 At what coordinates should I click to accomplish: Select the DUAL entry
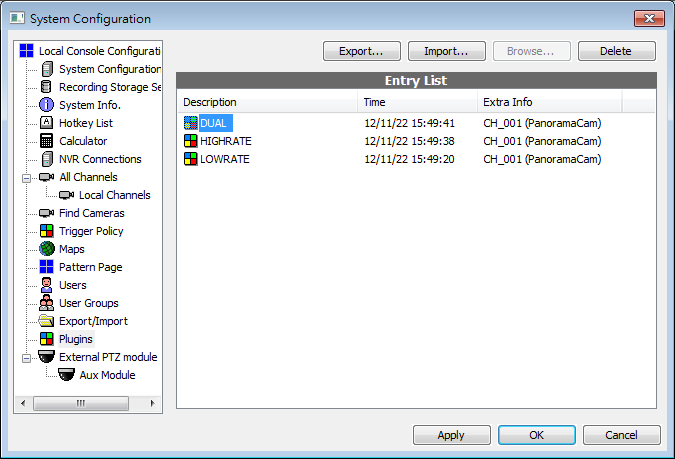coord(214,123)
